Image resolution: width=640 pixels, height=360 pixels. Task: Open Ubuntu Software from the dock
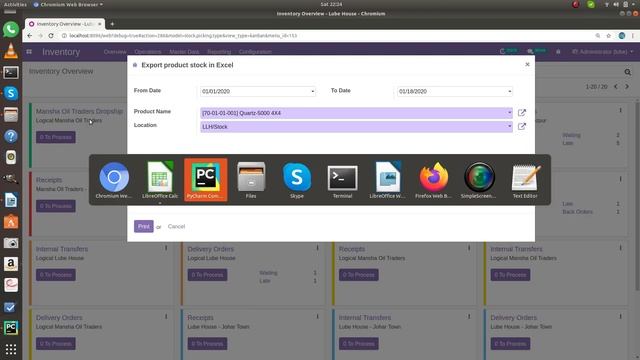tap(11, 222)
